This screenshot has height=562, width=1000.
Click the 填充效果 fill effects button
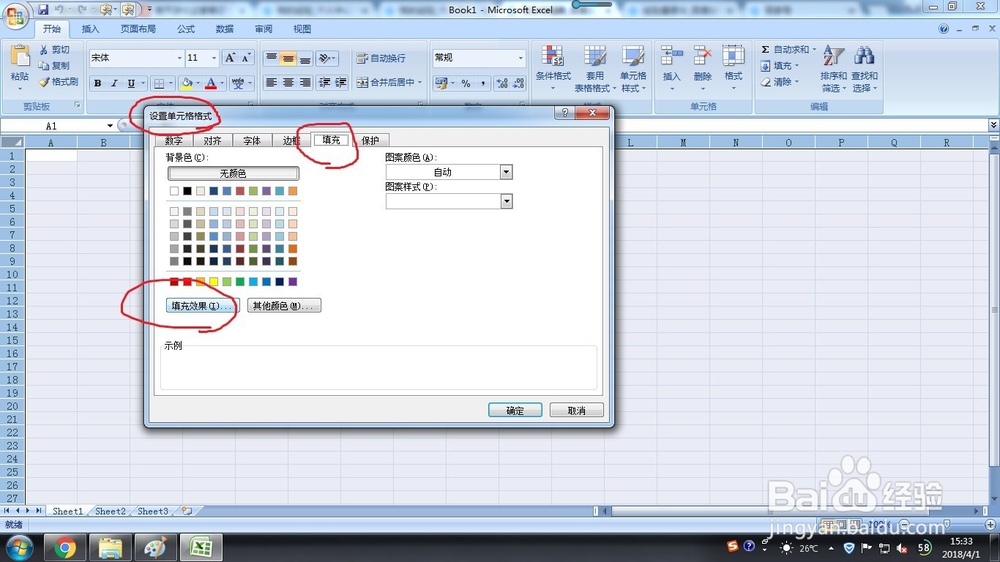click(x=202, y=306)
